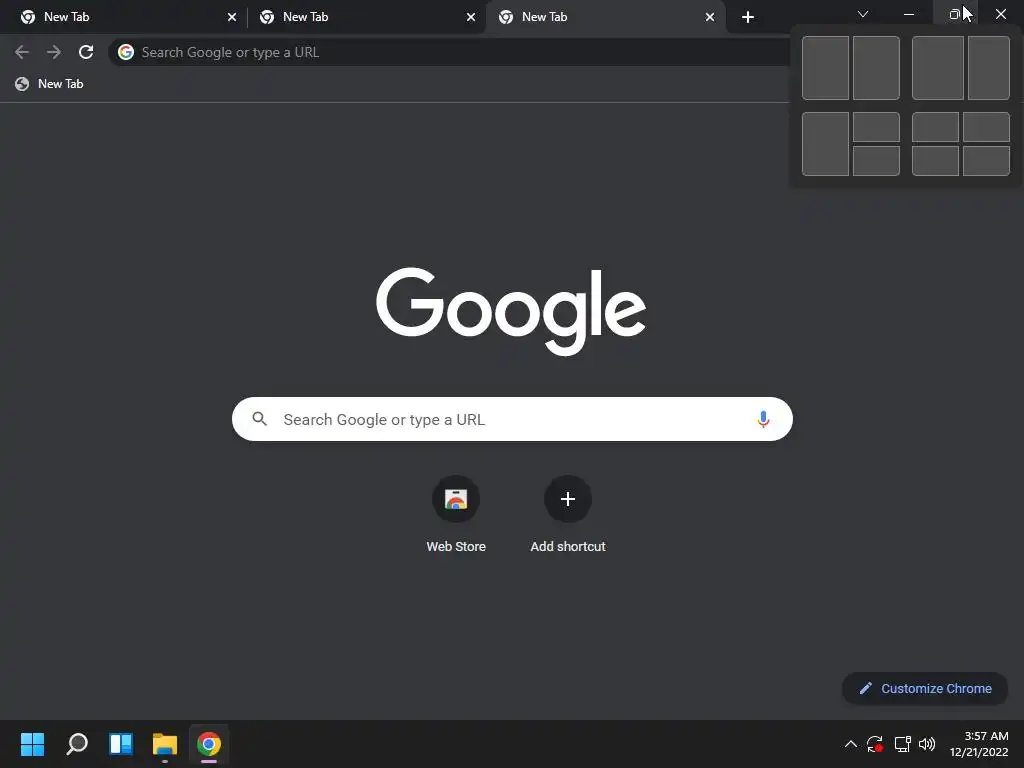Open the tab search chevron
The image size is (1024, 768).
(x=863, y=14)
